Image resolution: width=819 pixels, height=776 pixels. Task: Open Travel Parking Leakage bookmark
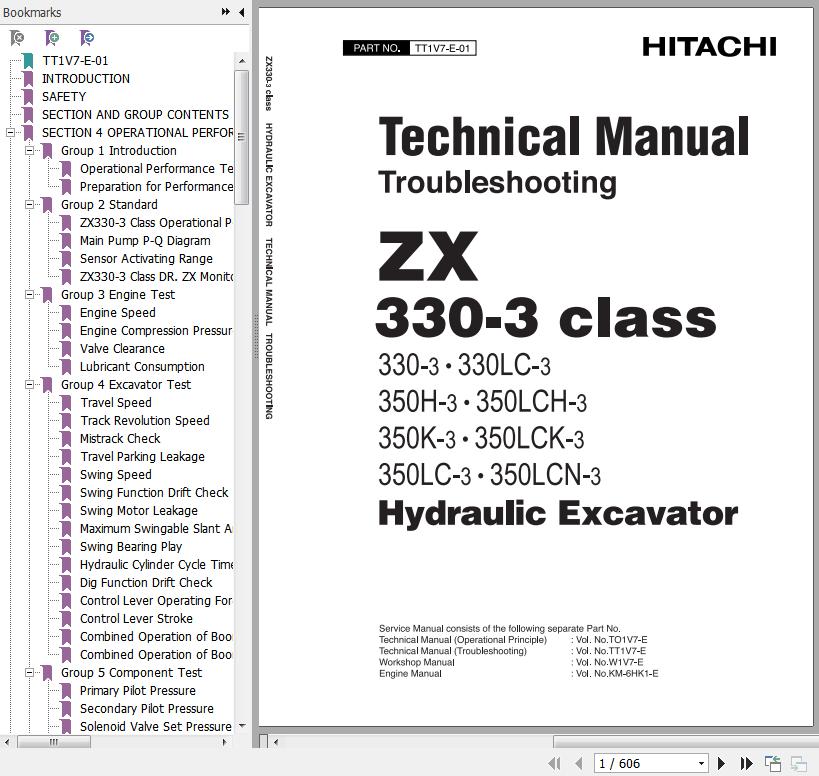click(x=142, y=456)
